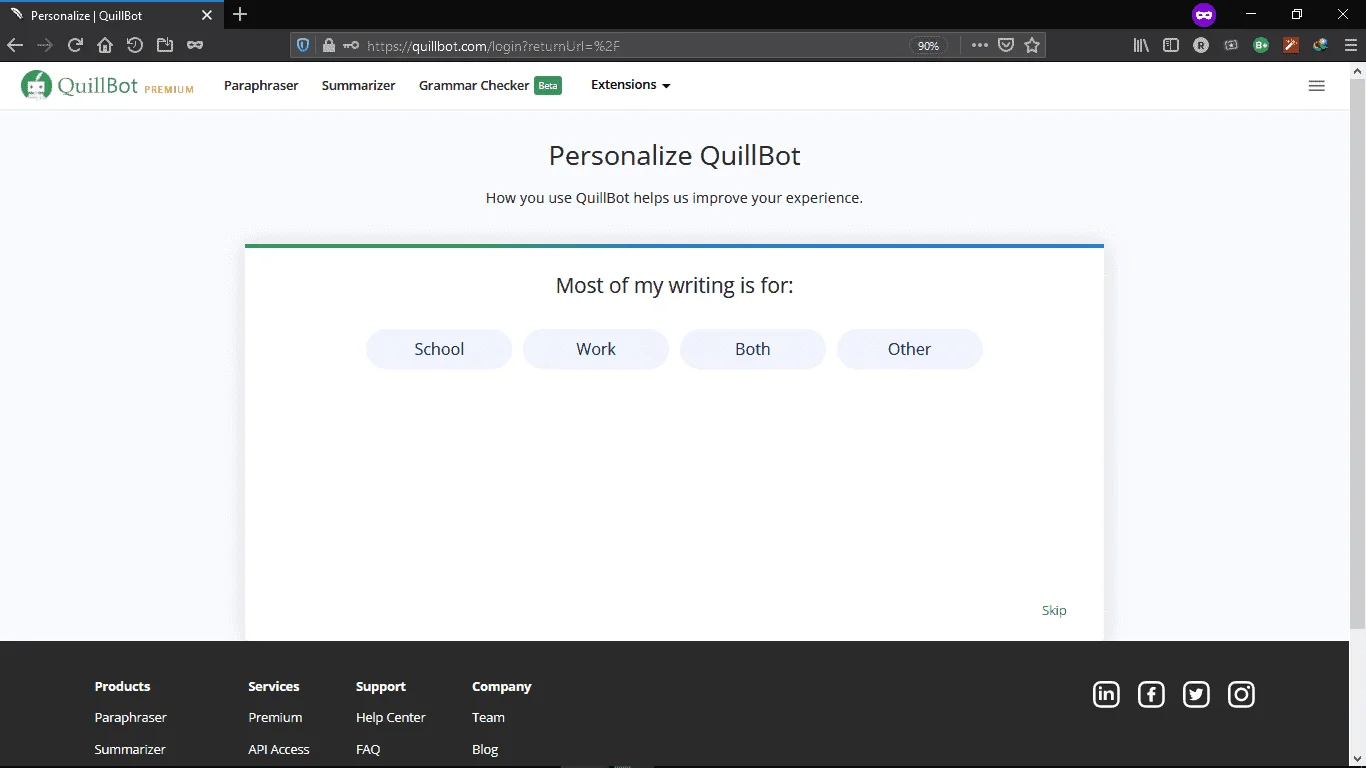Reset the 90% zoom level indicator
Viewport: 1366px width, 768px height.
[x=928, y=45]
